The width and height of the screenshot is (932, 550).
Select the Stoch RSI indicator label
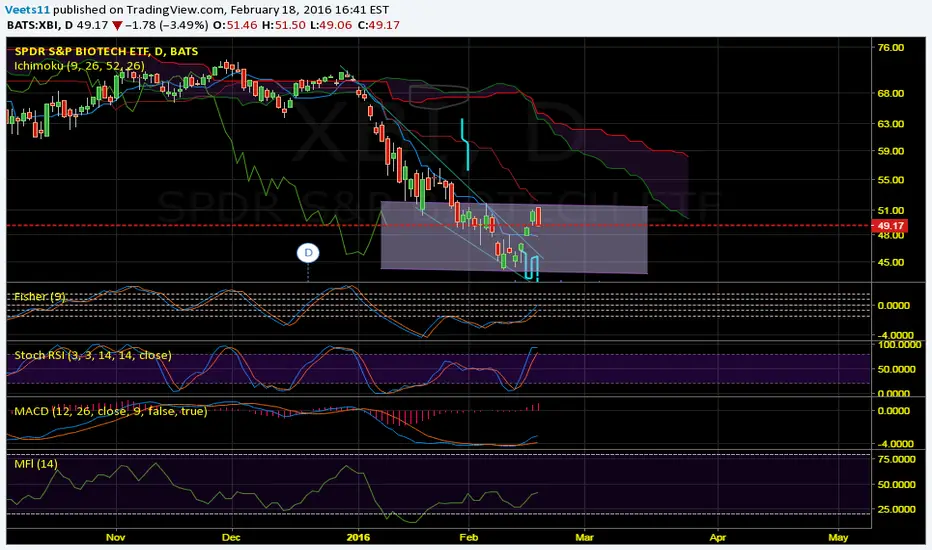click(x=93, y=355)
